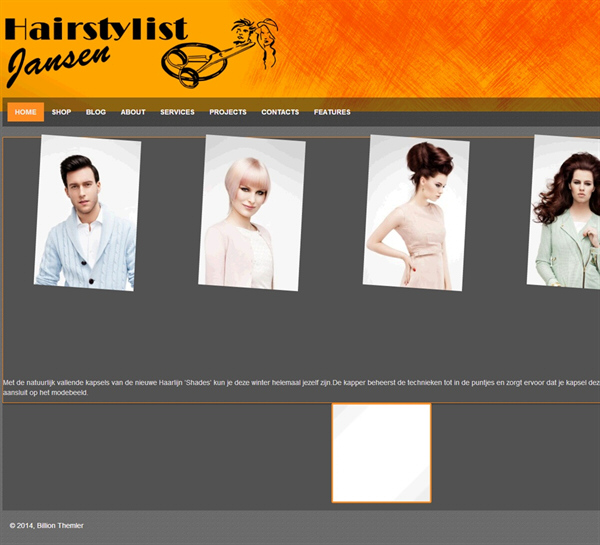Open the BLOG menu link

pyautogui.click(x=96, y=112)
